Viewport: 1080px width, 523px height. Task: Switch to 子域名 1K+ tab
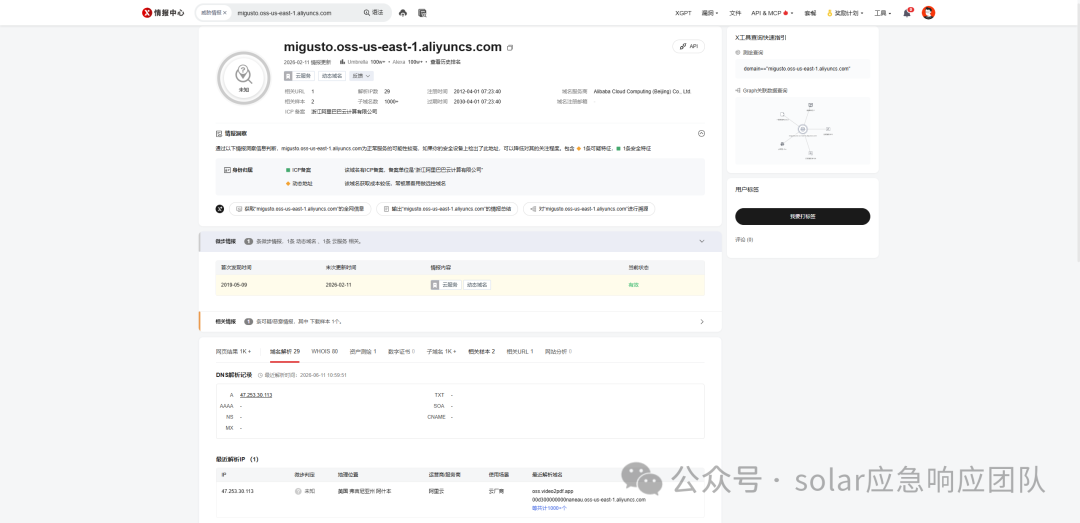pyautogui.click(x=442, y=351)
